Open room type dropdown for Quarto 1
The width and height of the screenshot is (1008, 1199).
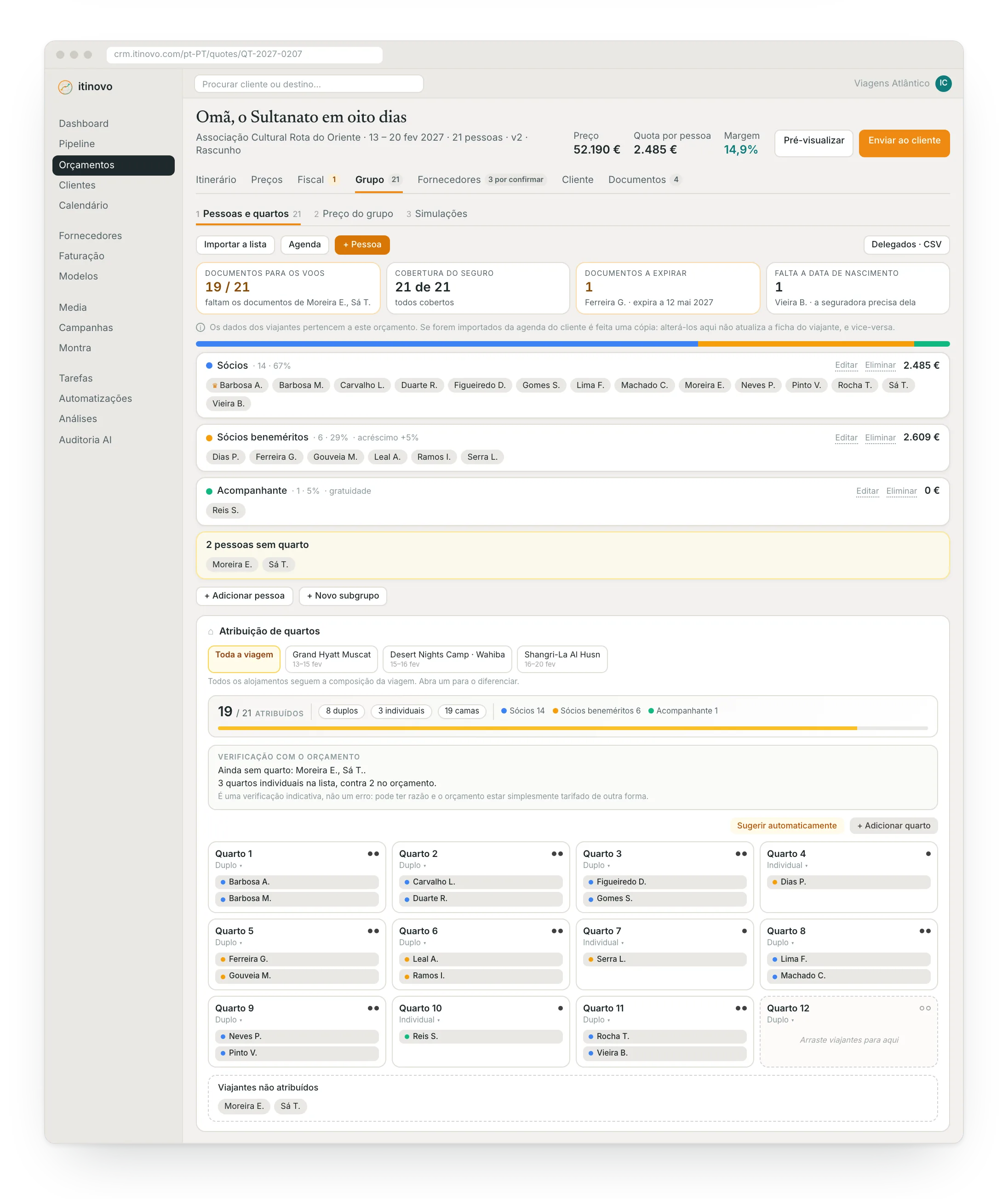click(x=229, y=865)
